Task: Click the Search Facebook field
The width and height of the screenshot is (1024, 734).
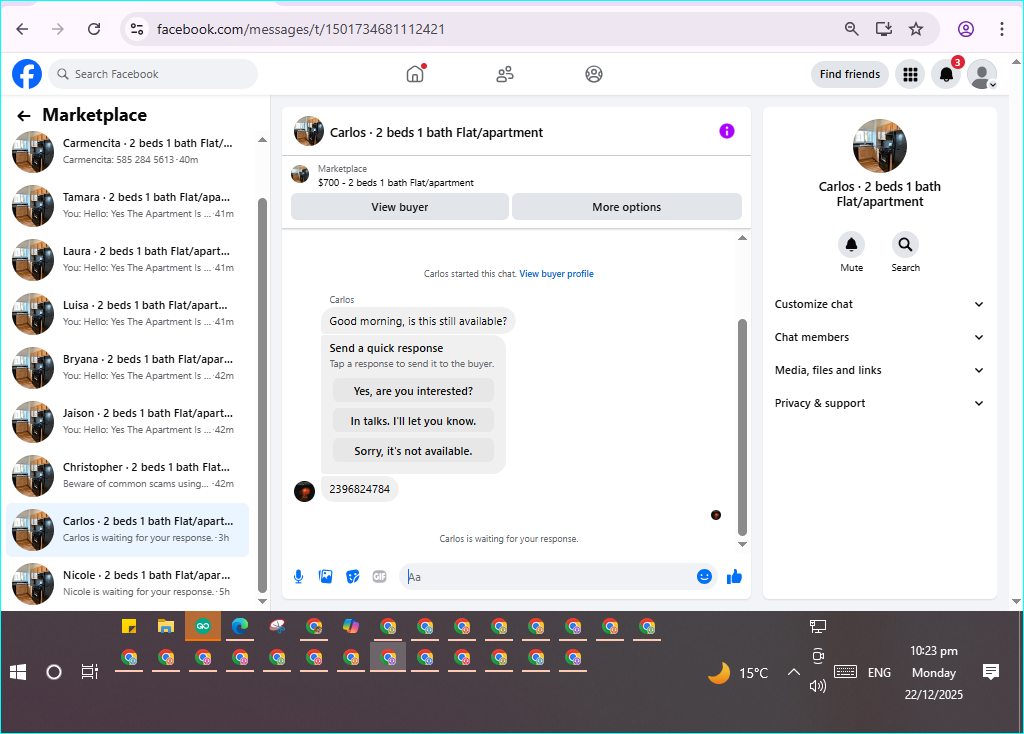Action: [x=153, y=74]
